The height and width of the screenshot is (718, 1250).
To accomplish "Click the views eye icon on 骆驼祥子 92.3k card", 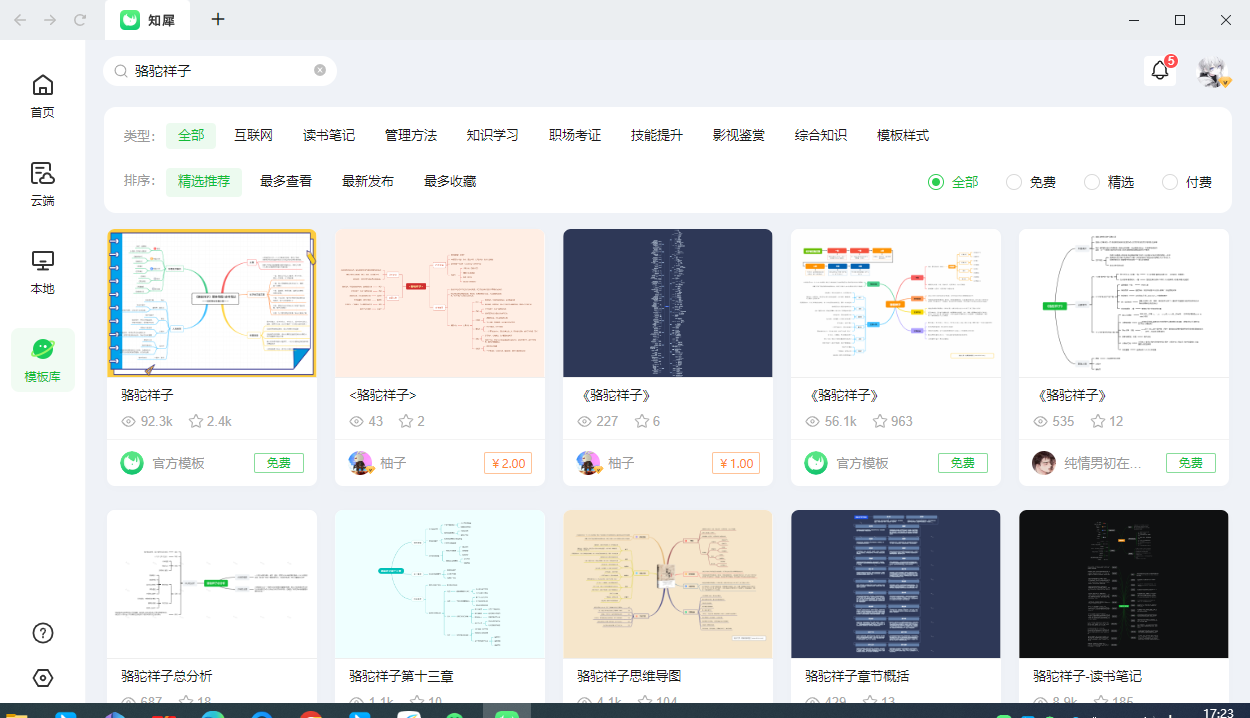I will [x=128, y=422].
